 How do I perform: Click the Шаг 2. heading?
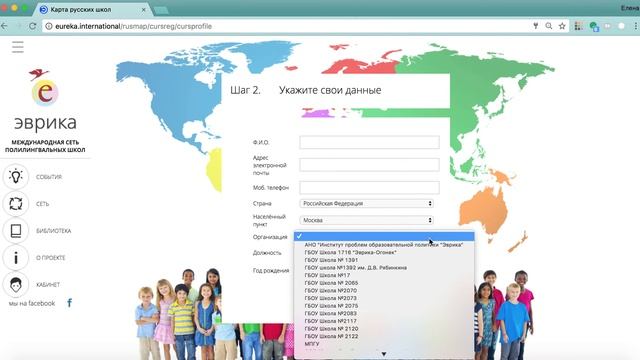coord(245,90)
